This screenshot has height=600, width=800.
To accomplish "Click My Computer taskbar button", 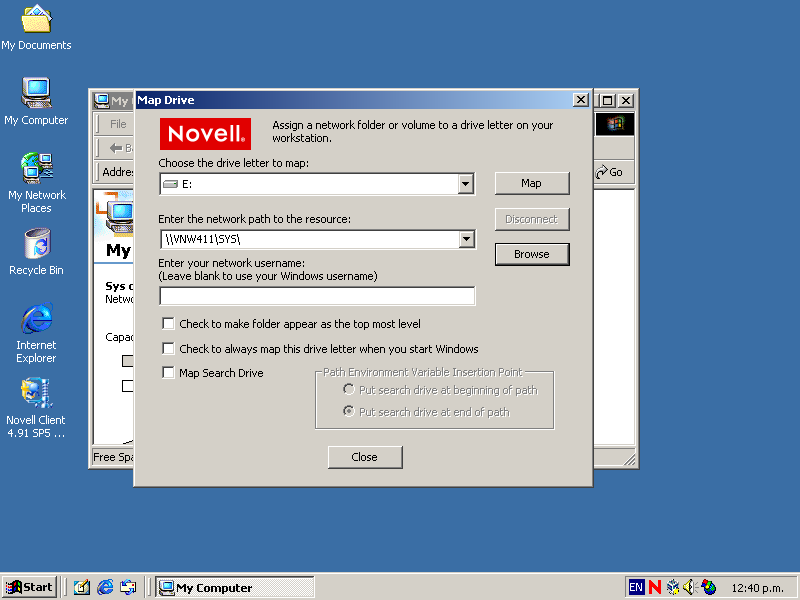I will (235, 588).
